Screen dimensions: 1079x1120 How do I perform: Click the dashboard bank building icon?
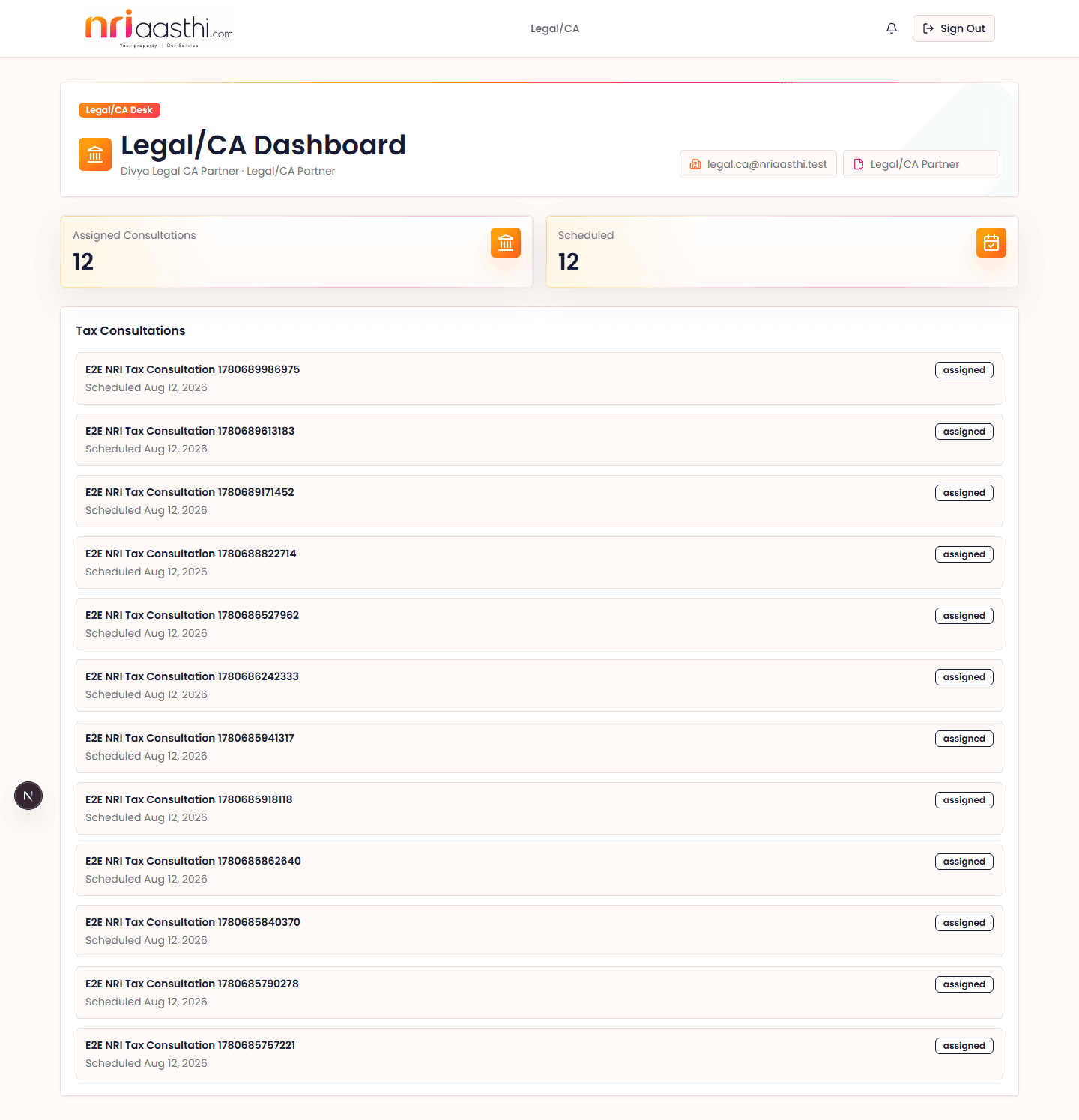pos(95,154)
